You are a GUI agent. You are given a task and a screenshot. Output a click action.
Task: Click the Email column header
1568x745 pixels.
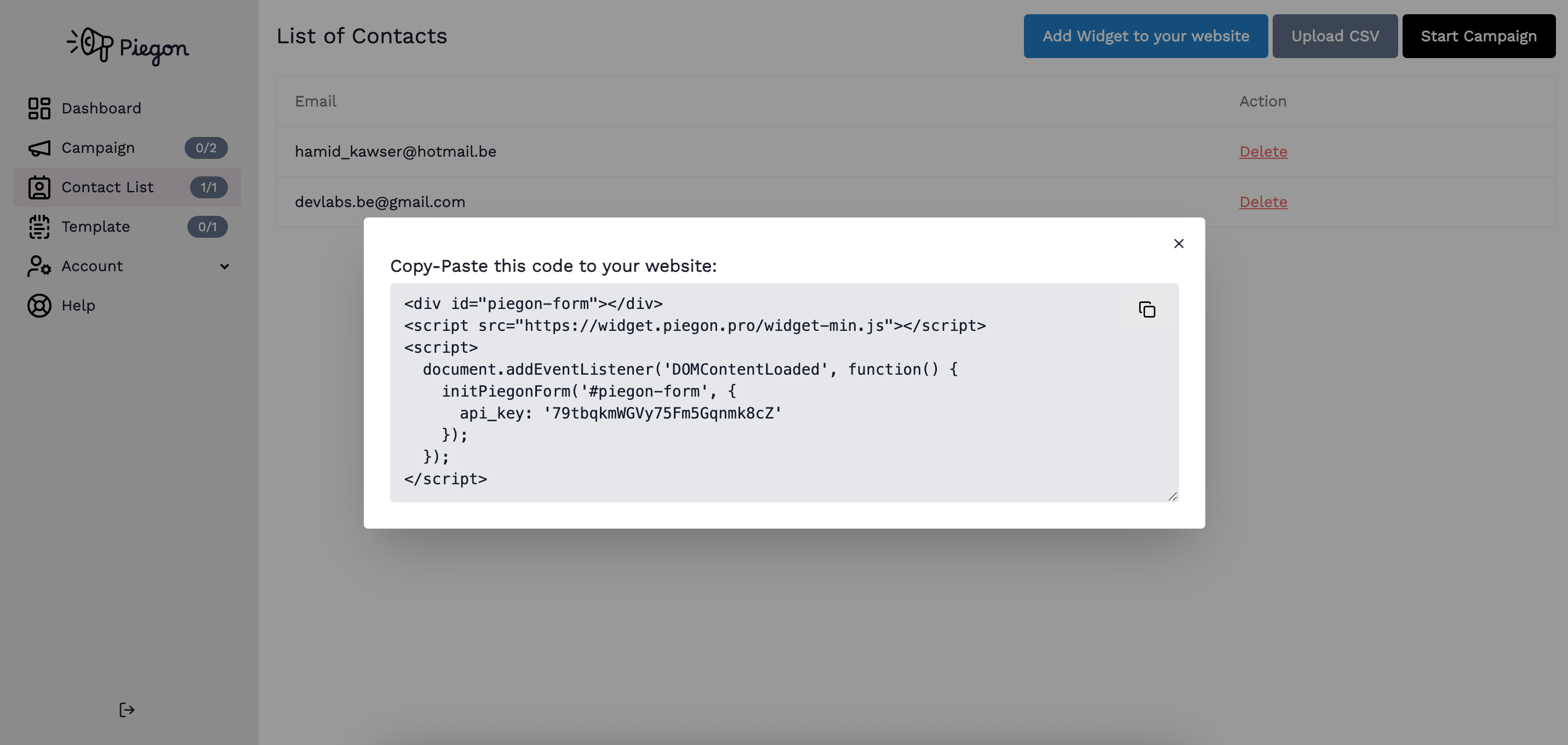click(316, 102)
